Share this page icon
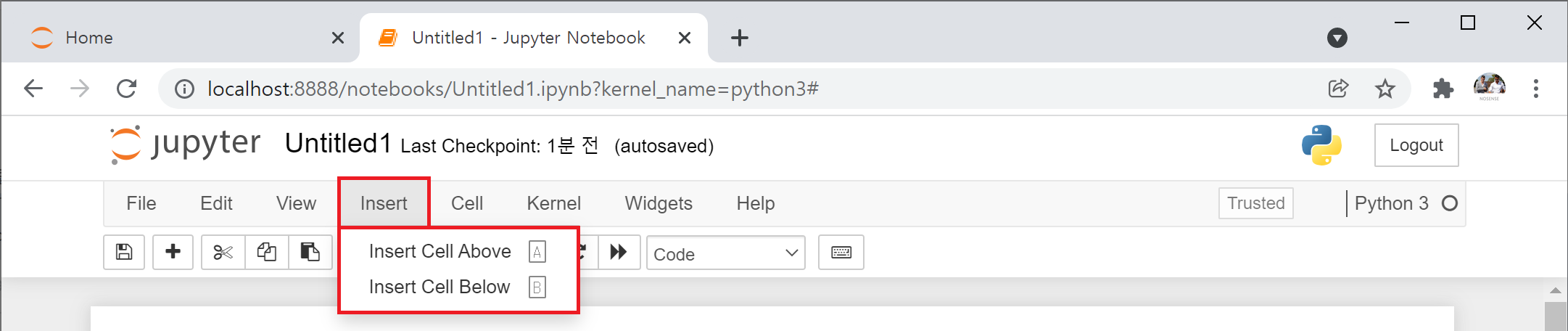Image resolution: width=1568 pixels, height=331 pixels. 1338,89
